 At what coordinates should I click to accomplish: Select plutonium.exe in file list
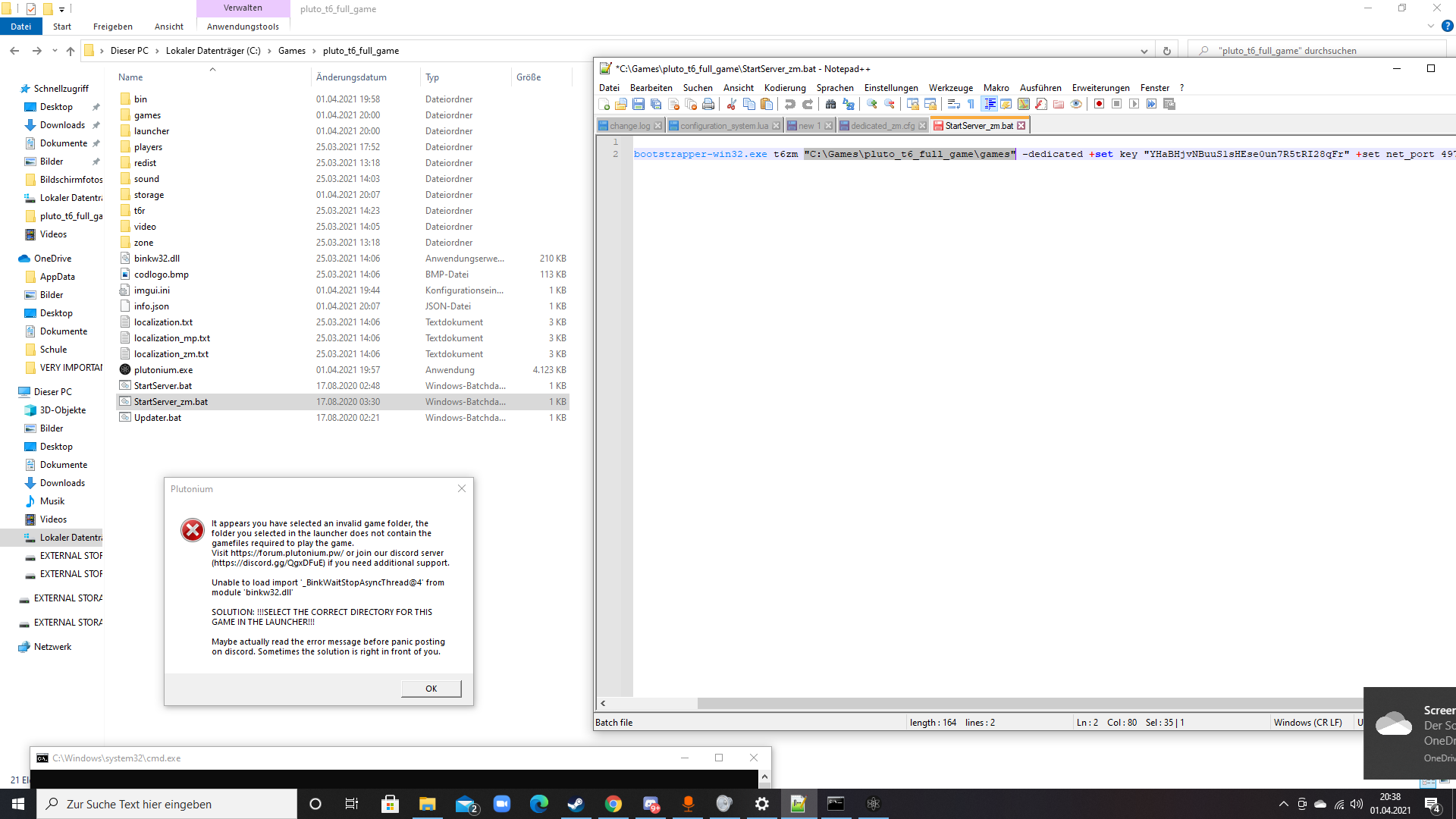pos(163,370)
